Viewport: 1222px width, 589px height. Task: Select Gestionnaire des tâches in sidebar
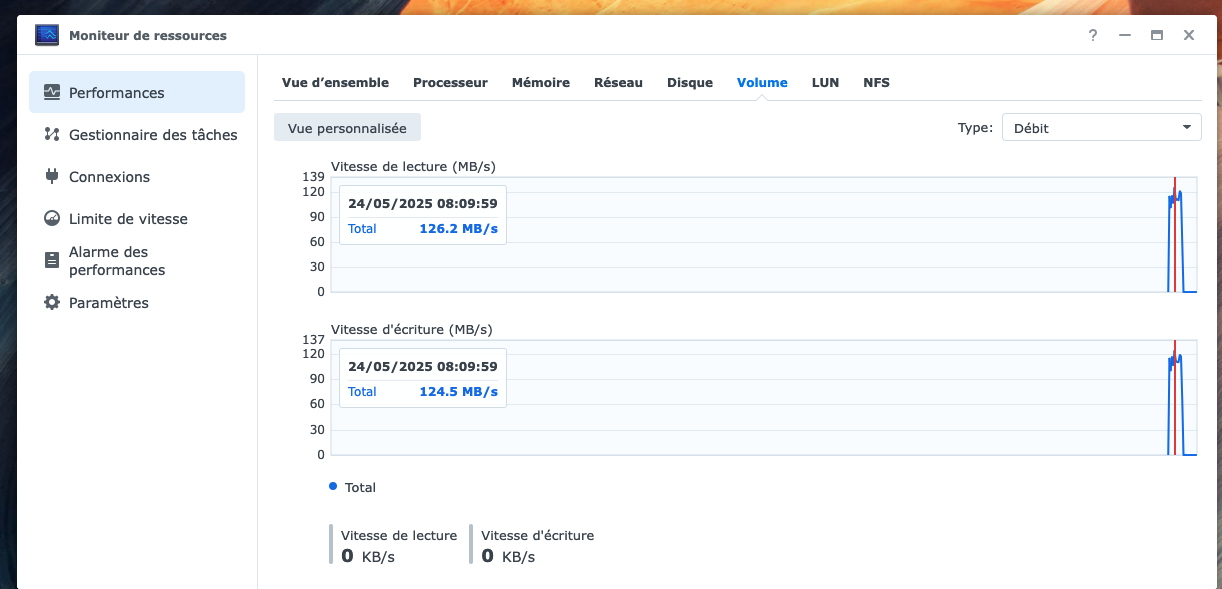(153, 134)
